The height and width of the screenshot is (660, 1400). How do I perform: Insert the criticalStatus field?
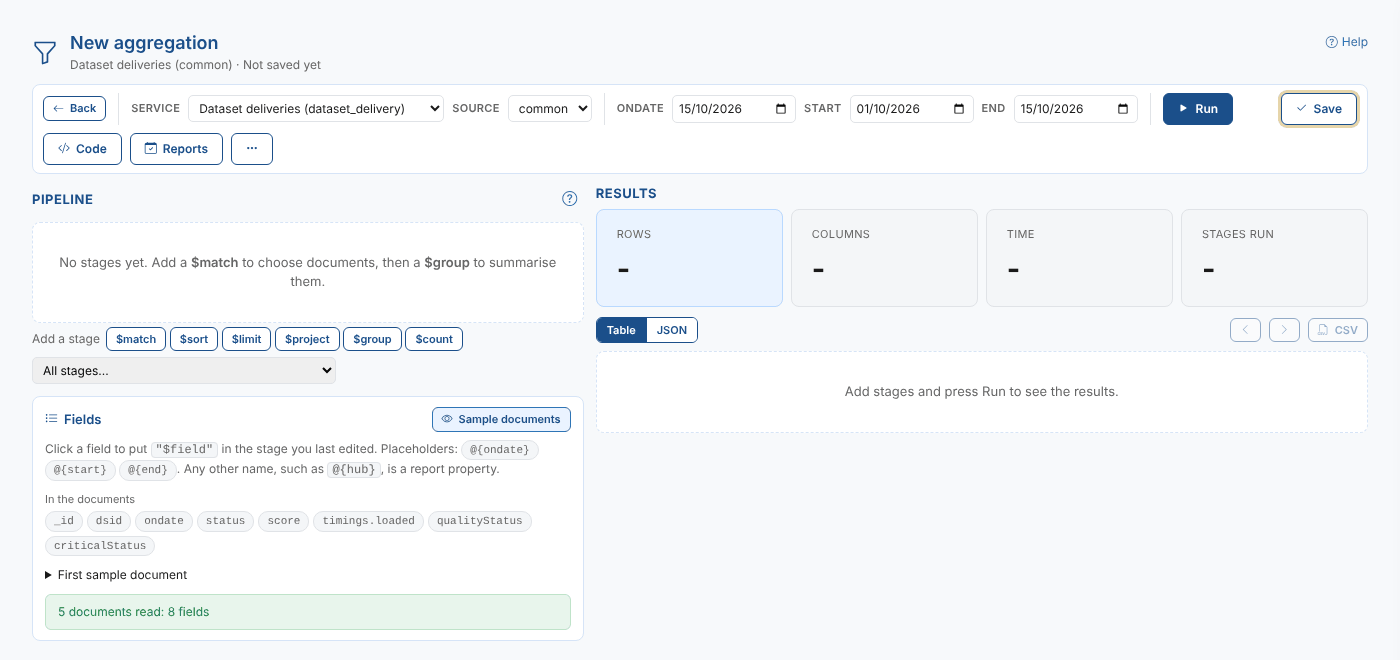pyautogui.click(x=100, y=546)
